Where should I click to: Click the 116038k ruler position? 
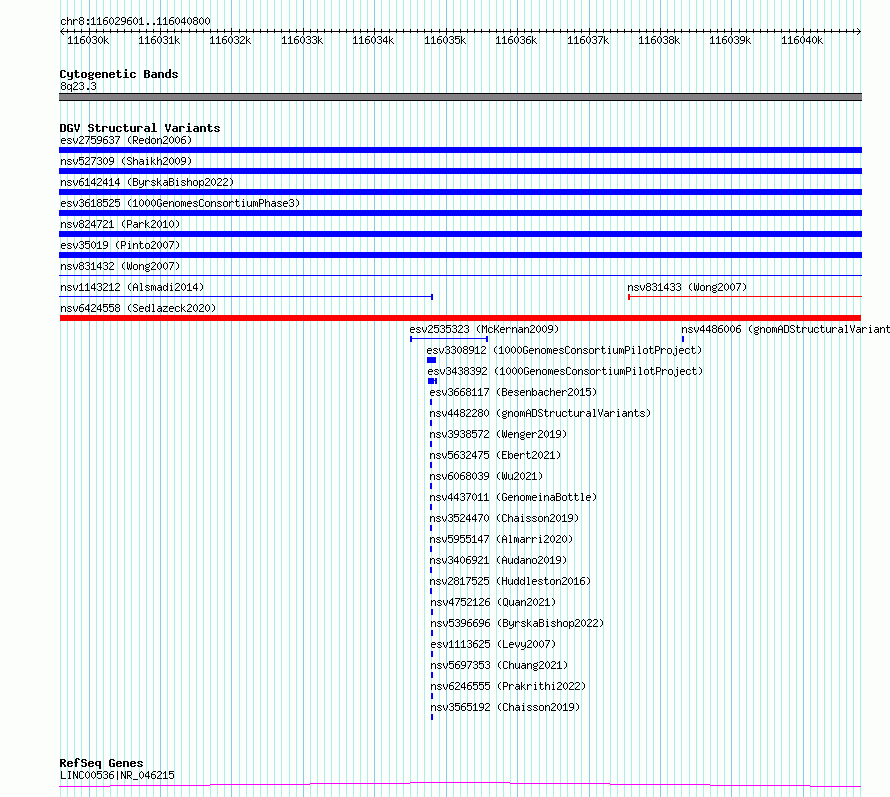click(x=659, y=40)
